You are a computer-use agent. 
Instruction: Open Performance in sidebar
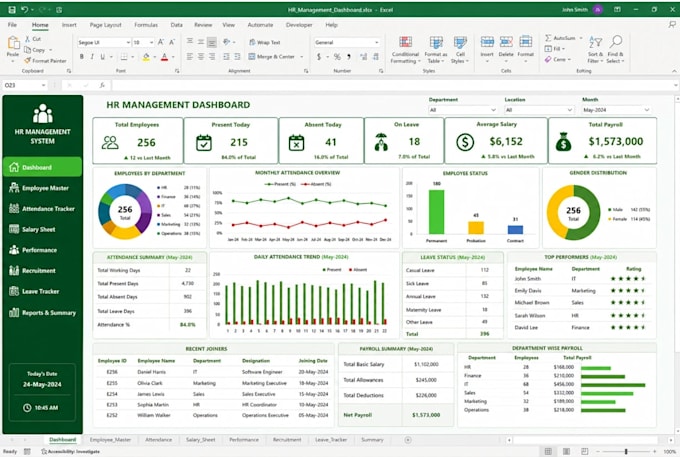coord(42,250)
